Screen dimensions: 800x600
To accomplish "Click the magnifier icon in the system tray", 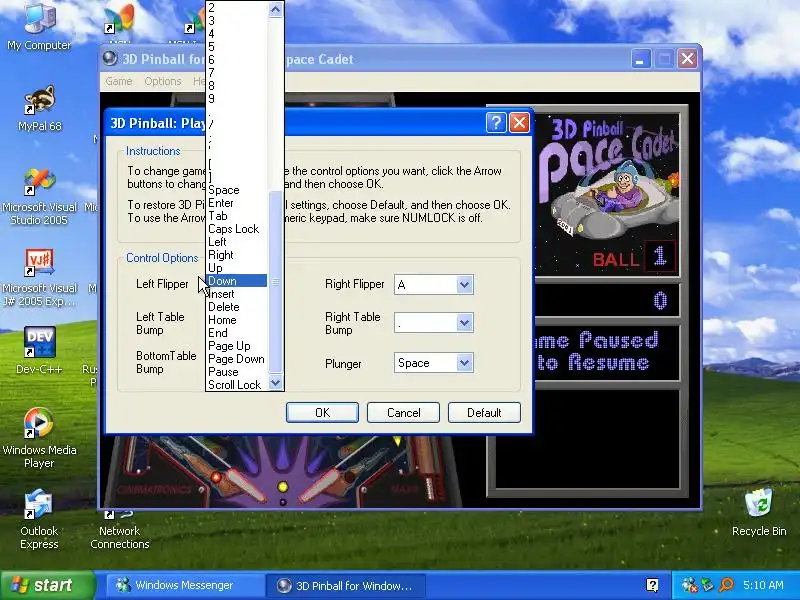I will click(x=726, y=585).
